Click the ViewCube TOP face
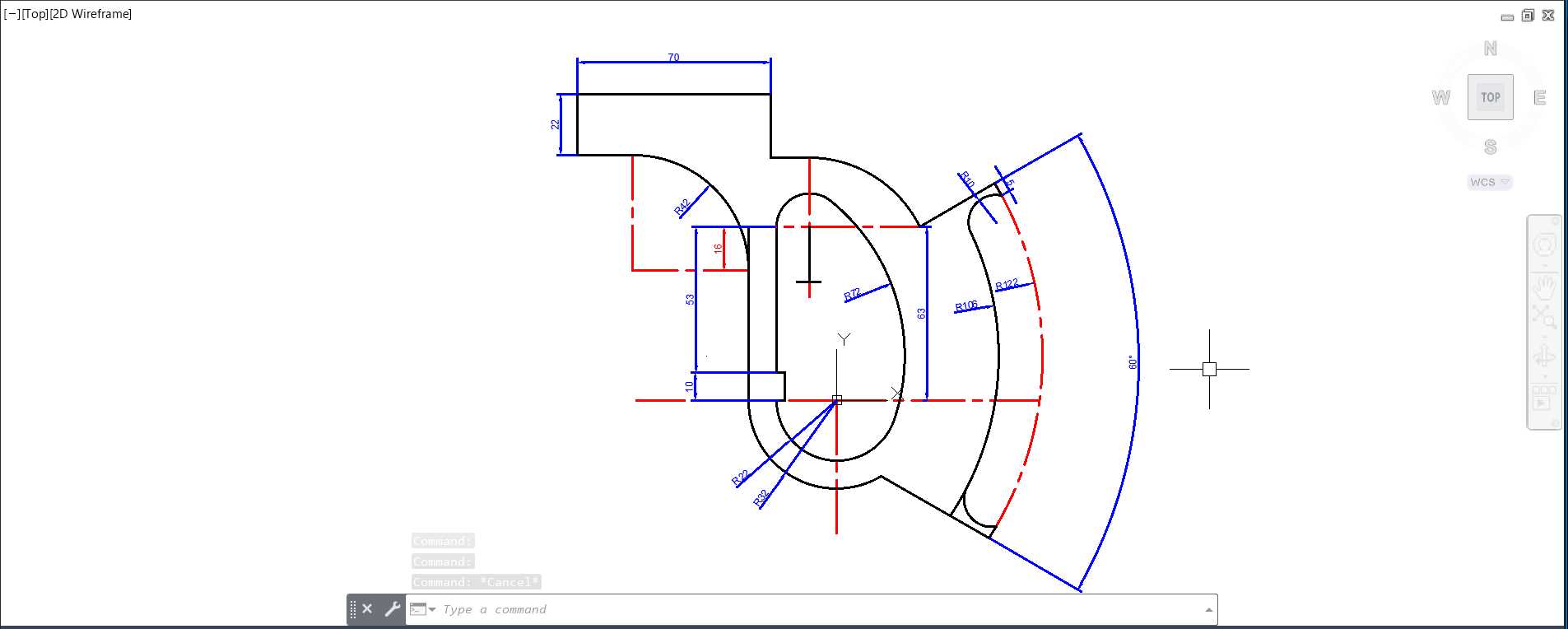Screen dimensions: 1568x629 pos(1491,97)
